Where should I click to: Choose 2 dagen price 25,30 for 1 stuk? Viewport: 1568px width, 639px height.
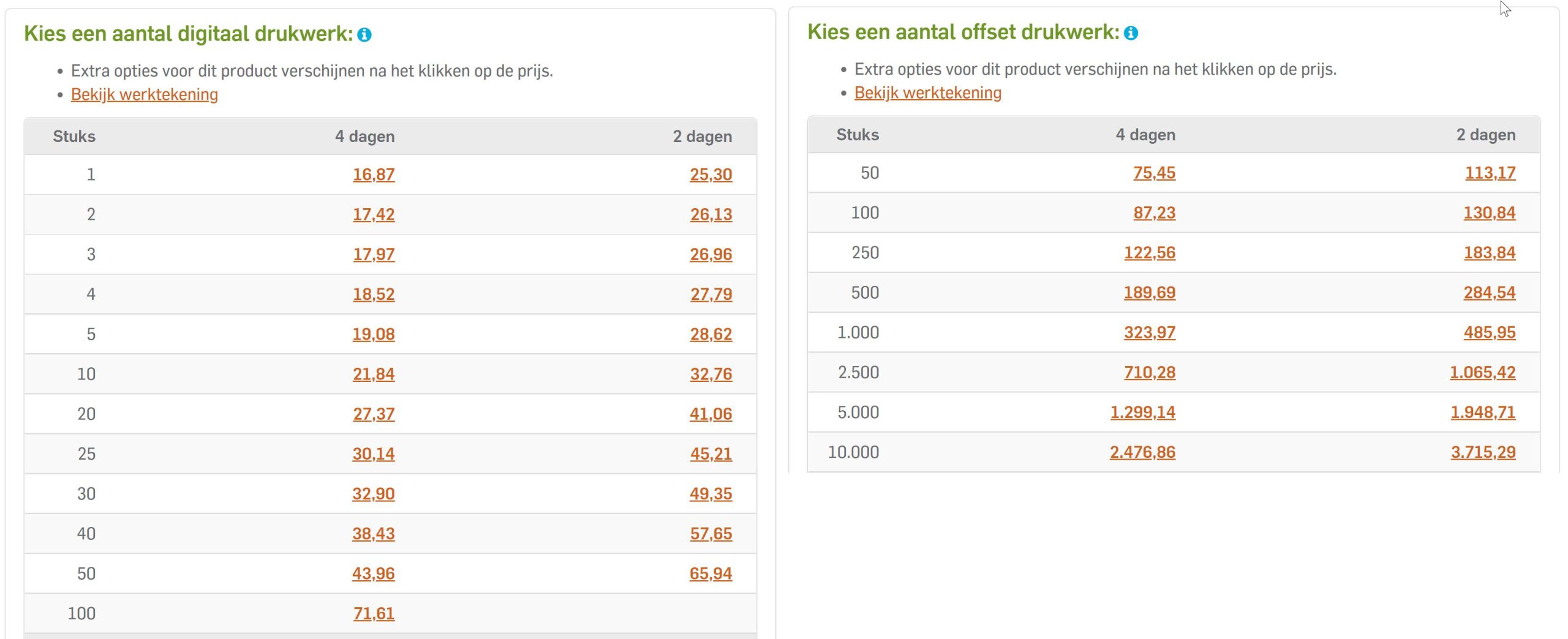(710, 174)
